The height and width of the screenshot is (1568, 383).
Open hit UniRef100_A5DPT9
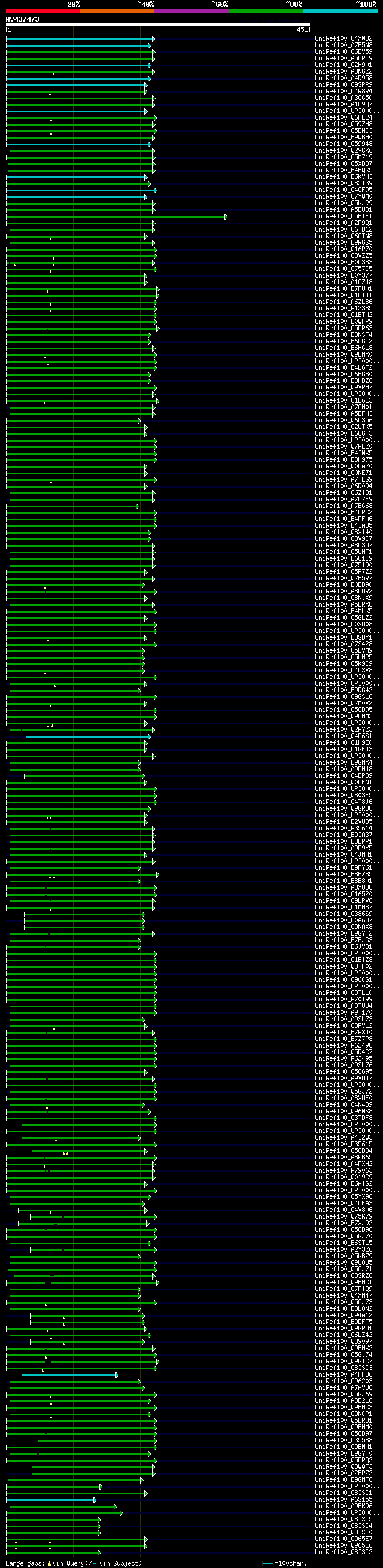coord(344,59)
